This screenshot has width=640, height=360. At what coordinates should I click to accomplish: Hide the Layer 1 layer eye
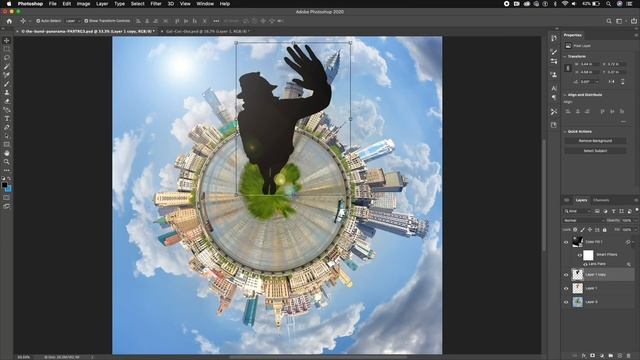tap(566, 288)
